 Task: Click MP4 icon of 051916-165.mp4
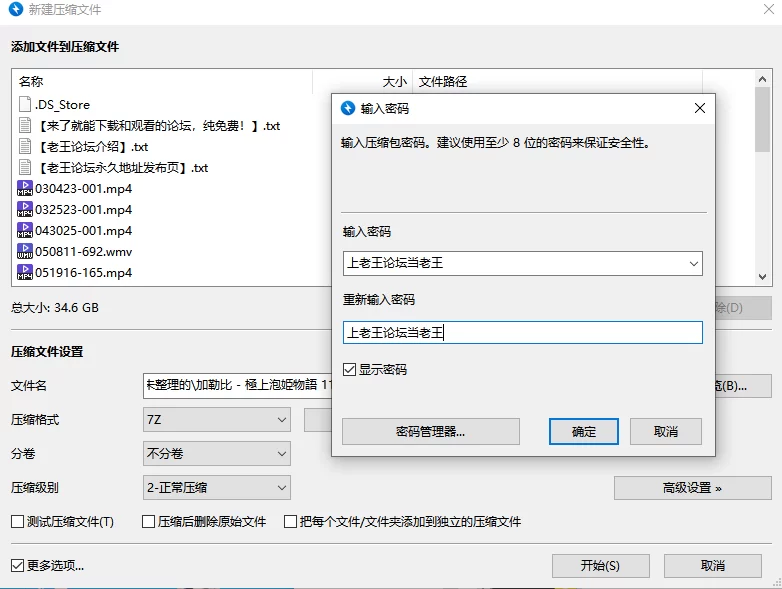tap(24, 272)
